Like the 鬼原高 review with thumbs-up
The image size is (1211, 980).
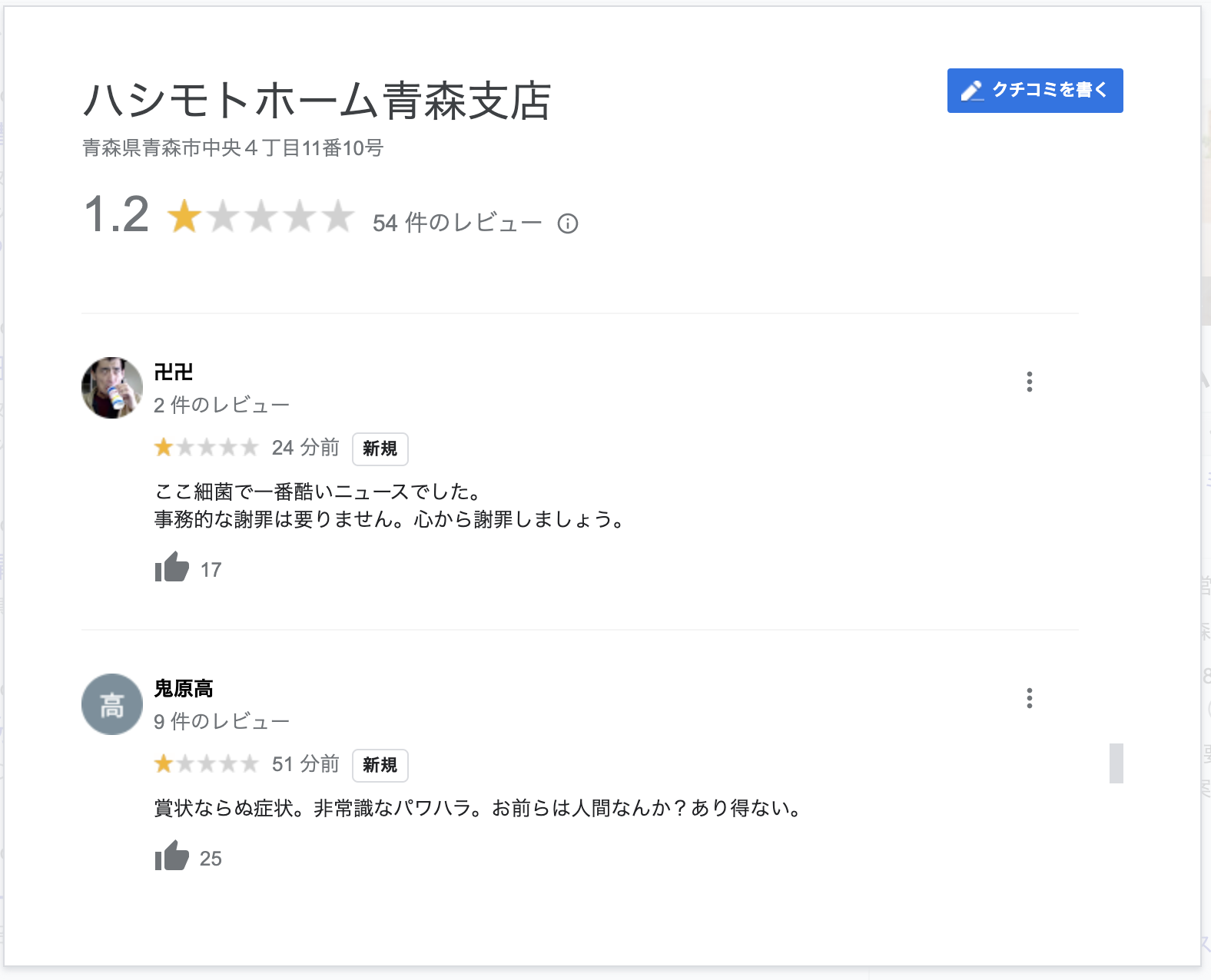coord(172,857)
